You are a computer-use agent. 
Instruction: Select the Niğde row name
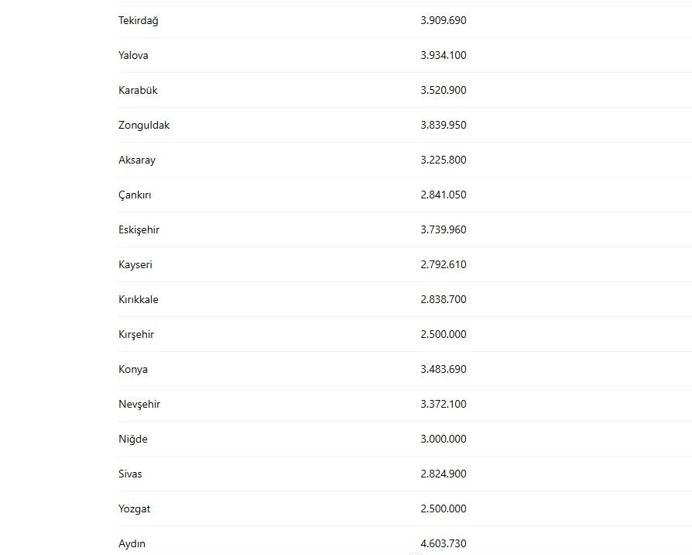pos(133,439)
